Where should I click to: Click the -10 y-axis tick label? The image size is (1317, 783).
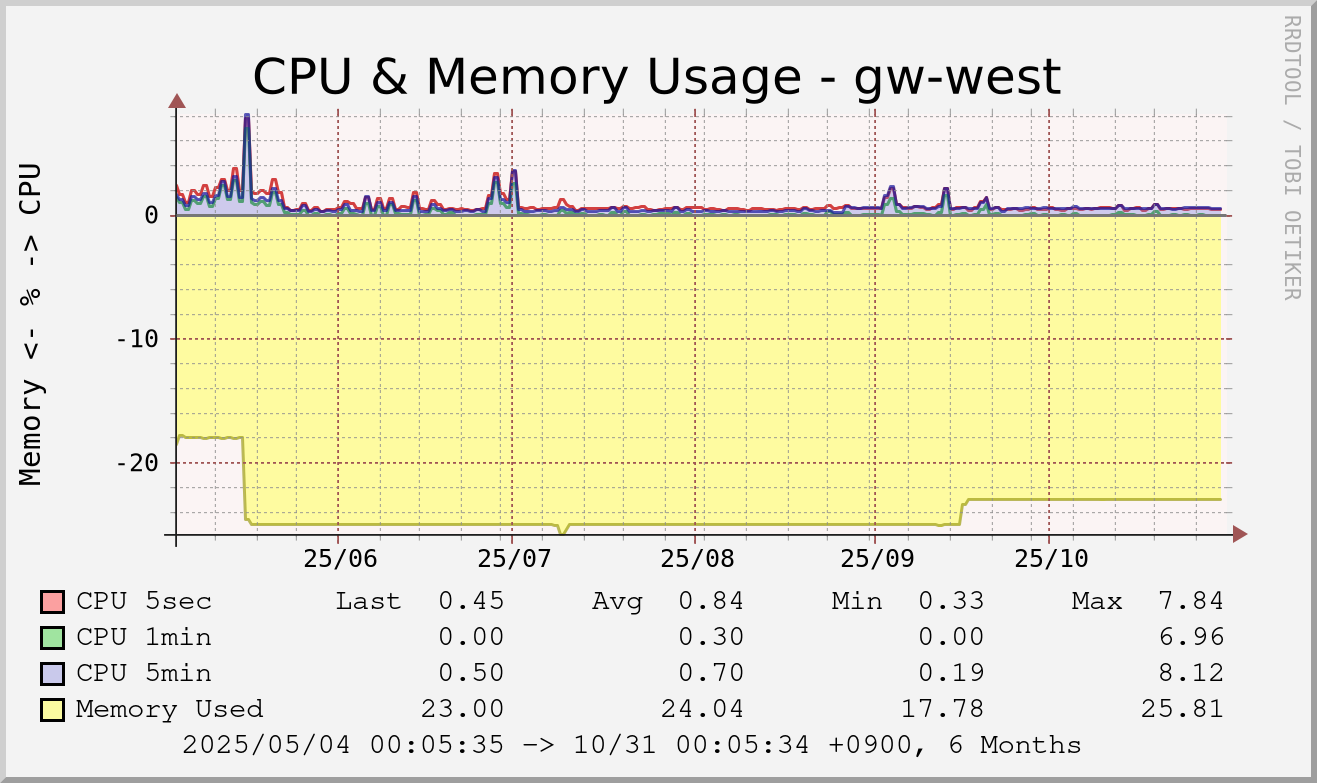click(x=137, y=339)
